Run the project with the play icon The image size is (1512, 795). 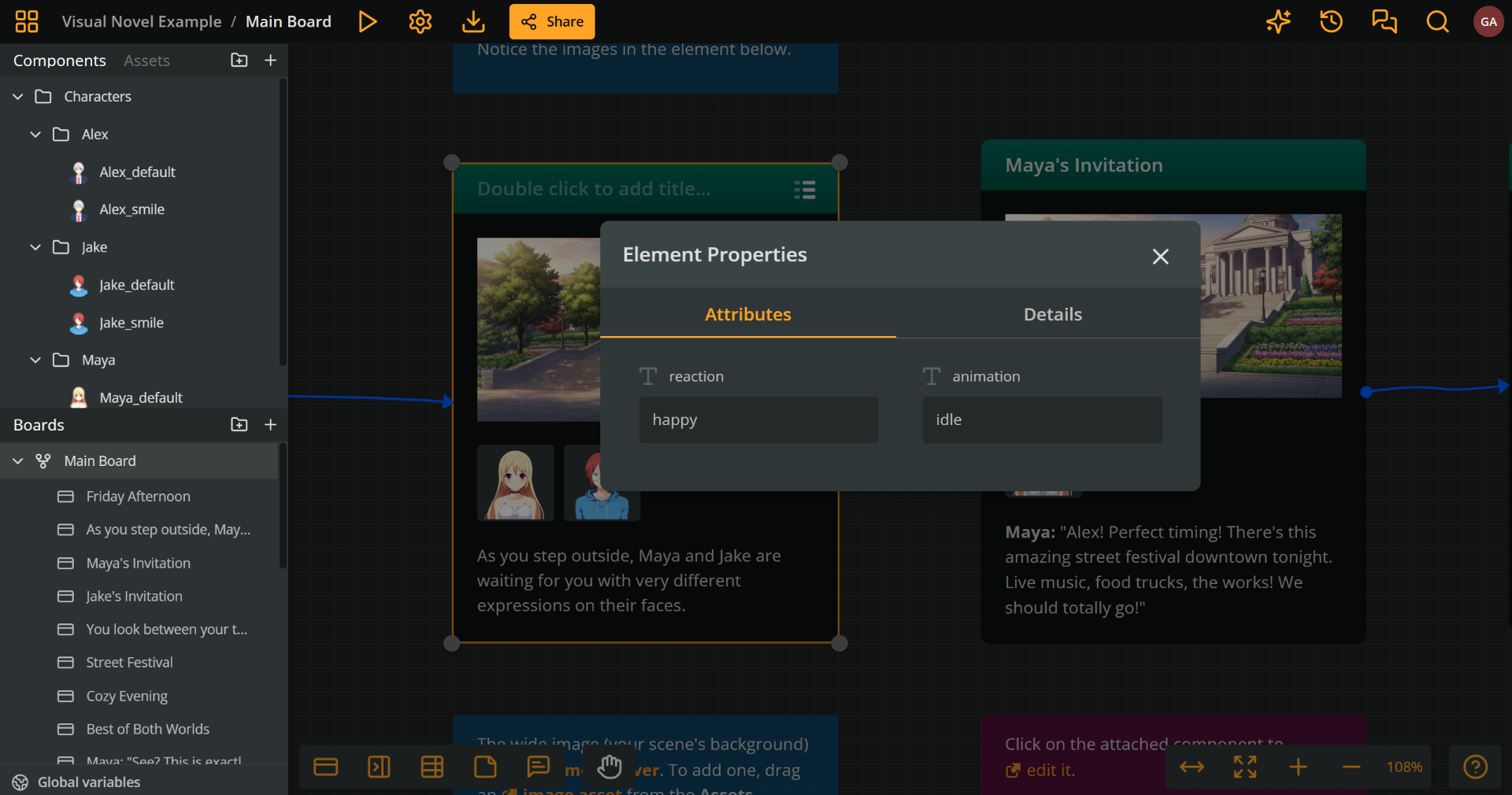click(x=367, y=21)
